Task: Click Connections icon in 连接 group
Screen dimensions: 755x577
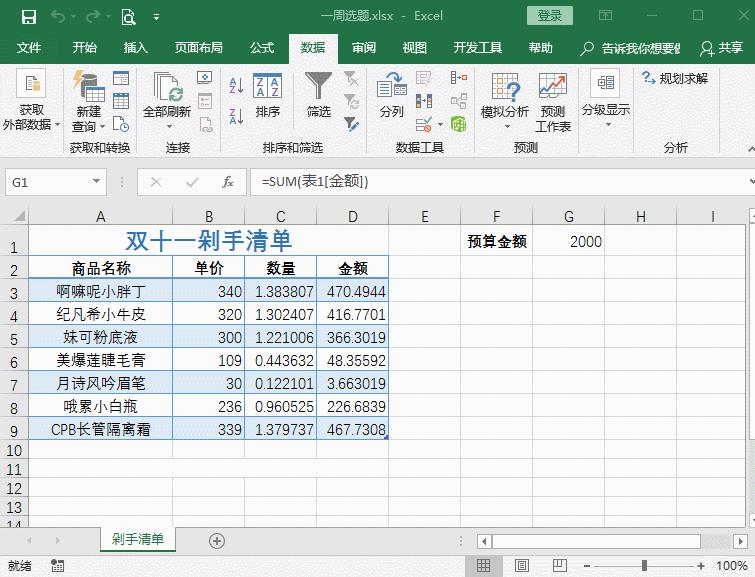Action: pyautogui.click(x=205, y=78)
